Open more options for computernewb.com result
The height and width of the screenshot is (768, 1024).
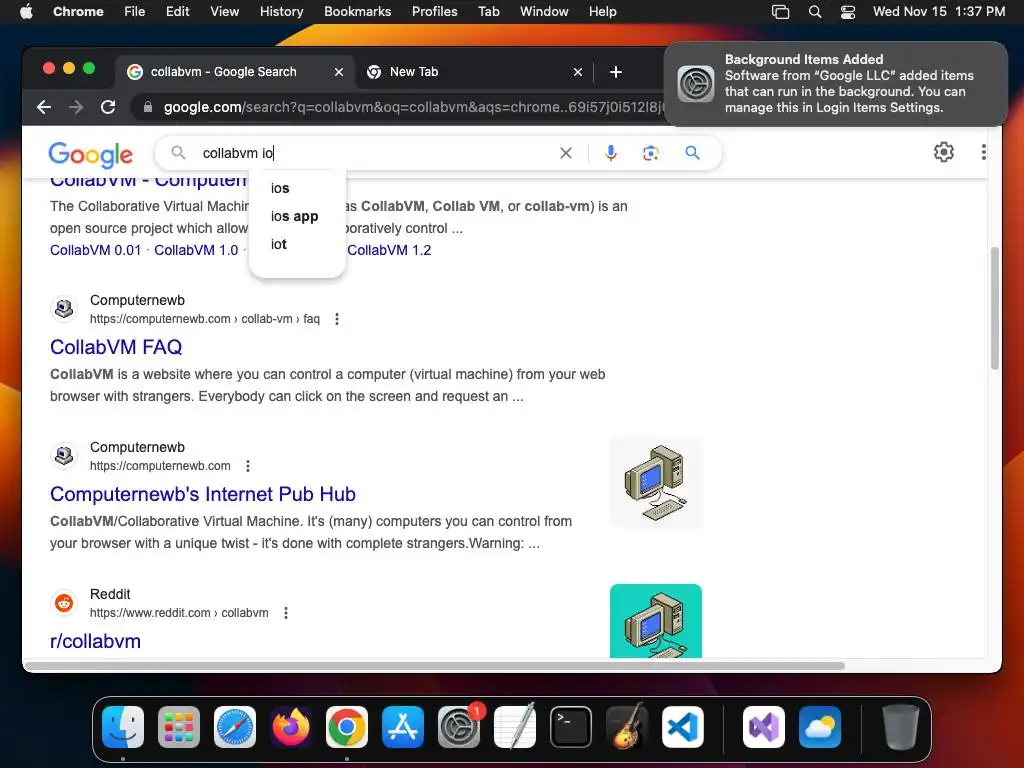pyautogui.click(x=248, y=466)
